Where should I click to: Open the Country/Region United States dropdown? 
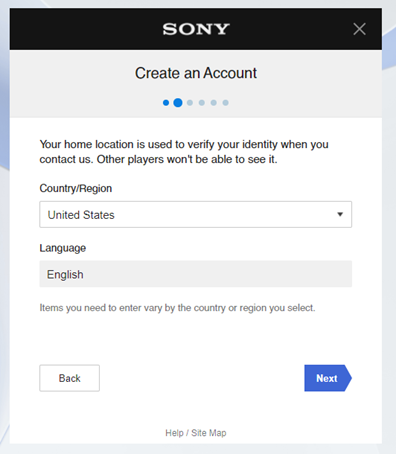[x=196, y=214]
